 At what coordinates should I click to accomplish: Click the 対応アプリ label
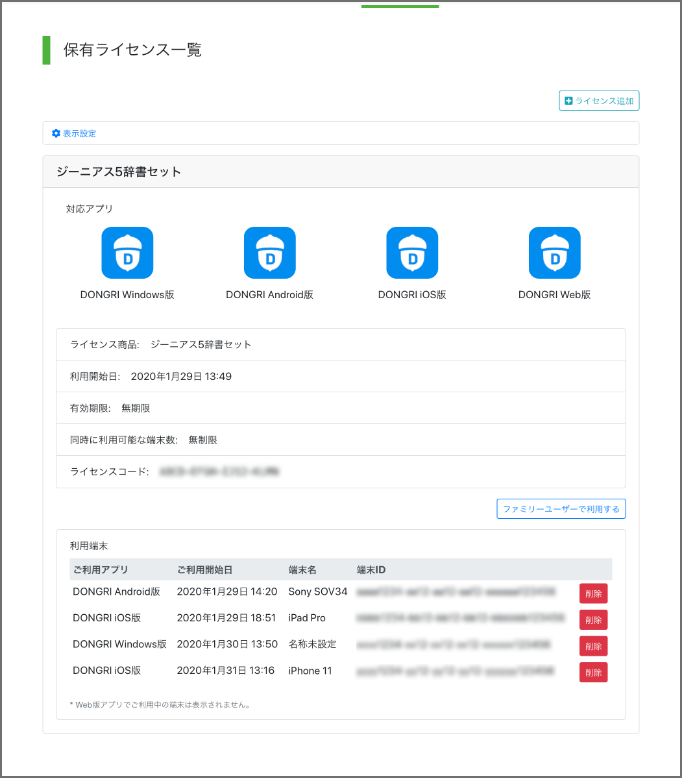(89, 209)
